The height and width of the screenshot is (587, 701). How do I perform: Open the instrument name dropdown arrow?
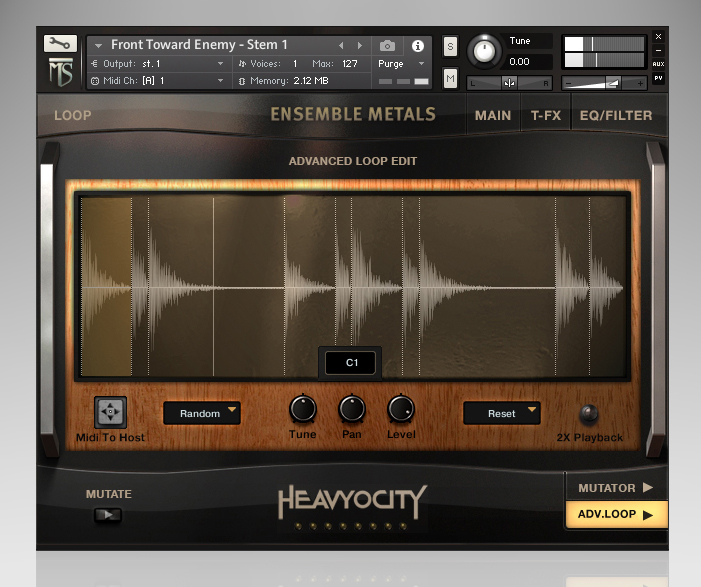coord(98,46)
